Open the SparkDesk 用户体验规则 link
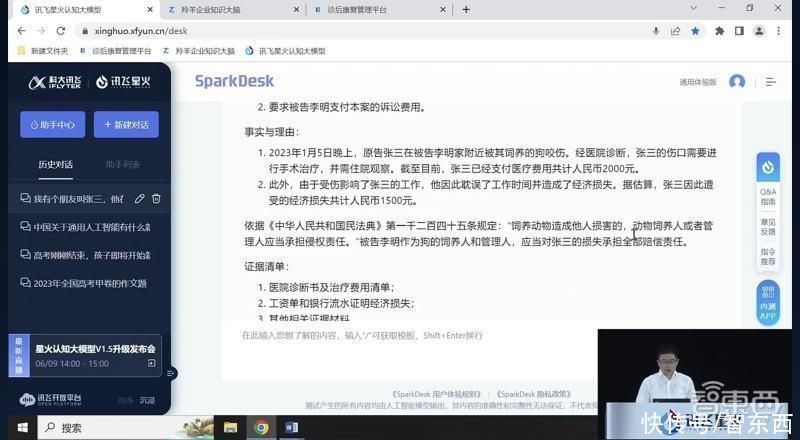The height and width of the screenshot is (440, 800). pos(436,394)
